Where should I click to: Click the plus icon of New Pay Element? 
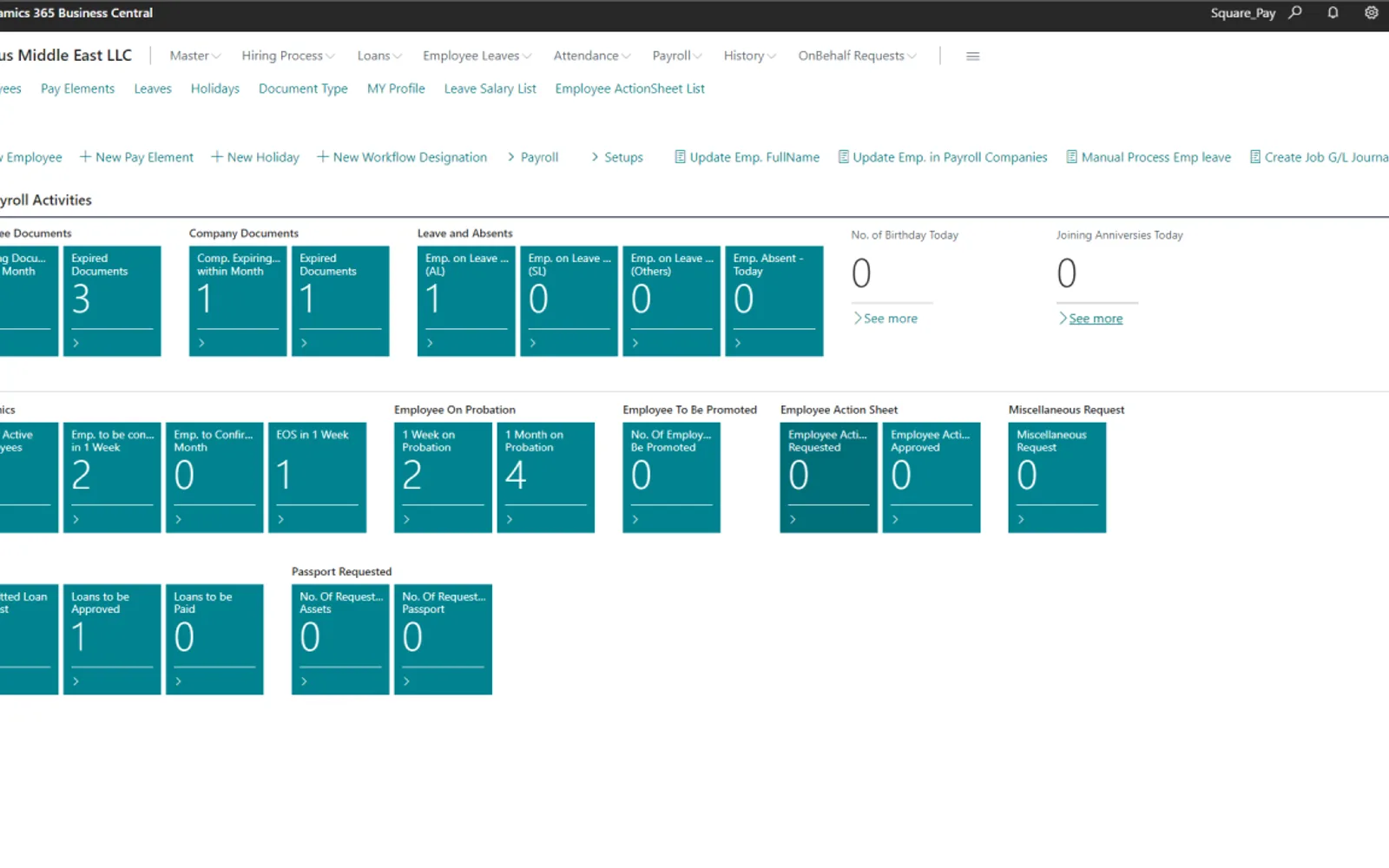[85, 157]
